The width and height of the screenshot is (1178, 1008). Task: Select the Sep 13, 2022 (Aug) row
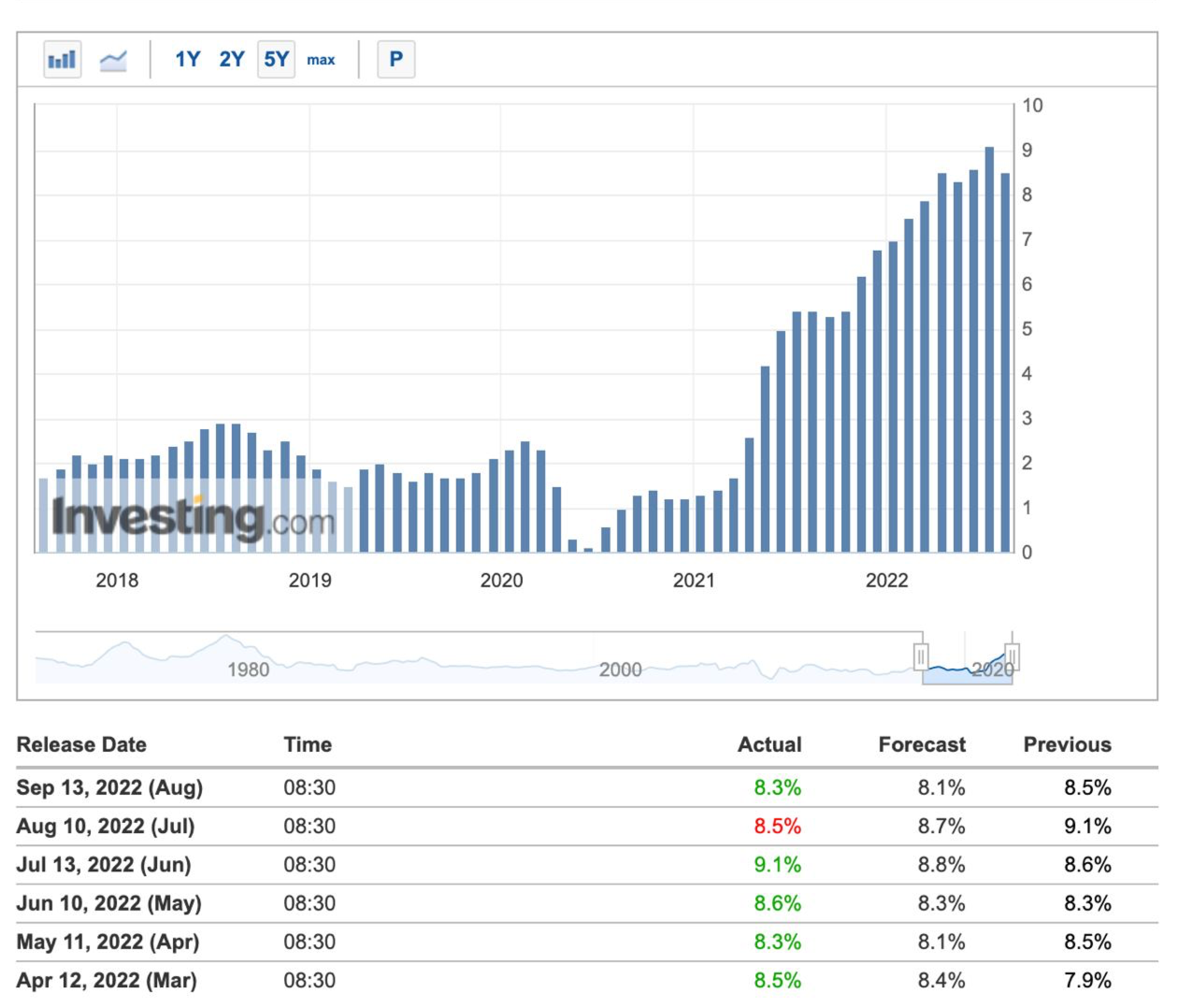[x=110, y=787]
